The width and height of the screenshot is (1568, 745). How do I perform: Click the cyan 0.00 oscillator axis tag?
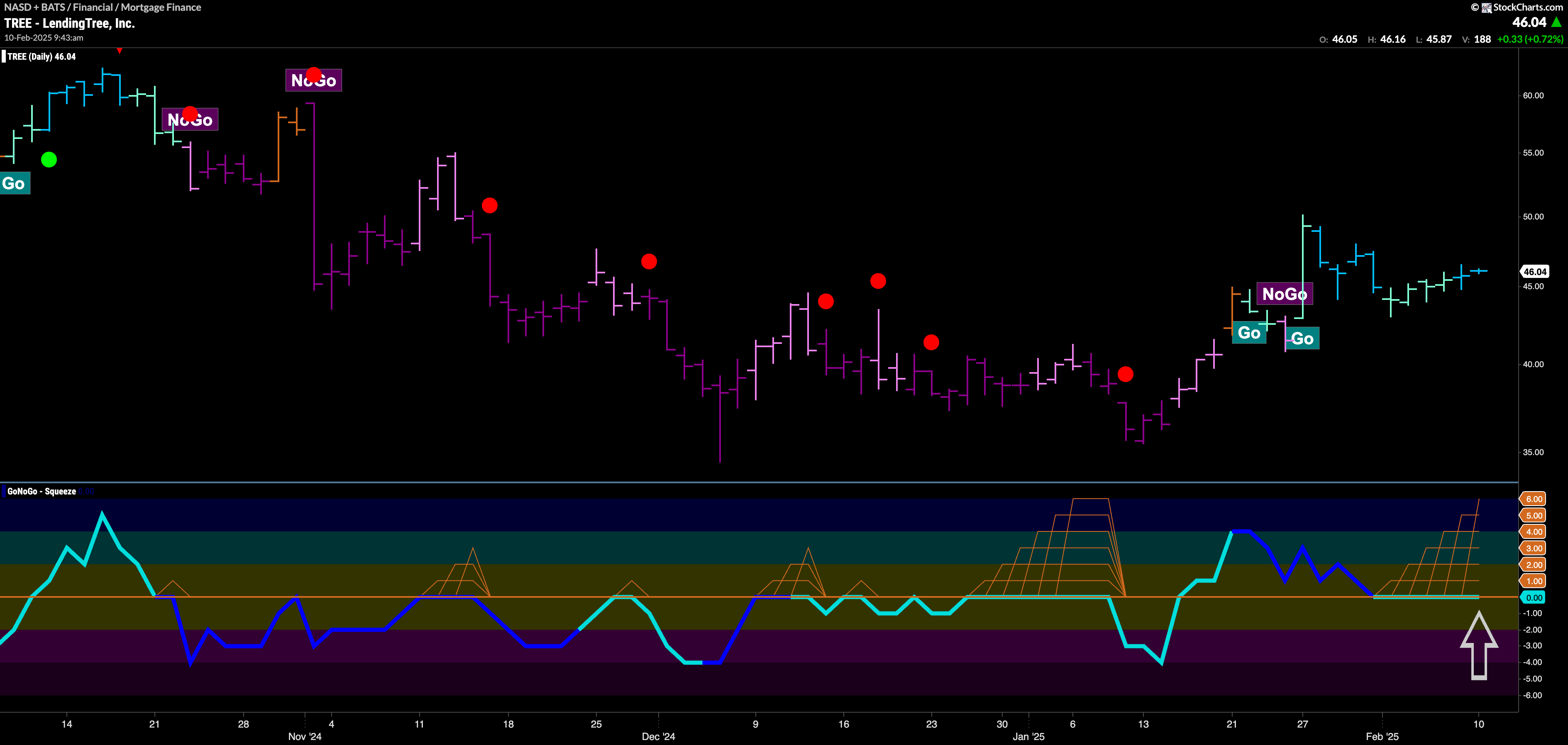[x=1533, y=597]
